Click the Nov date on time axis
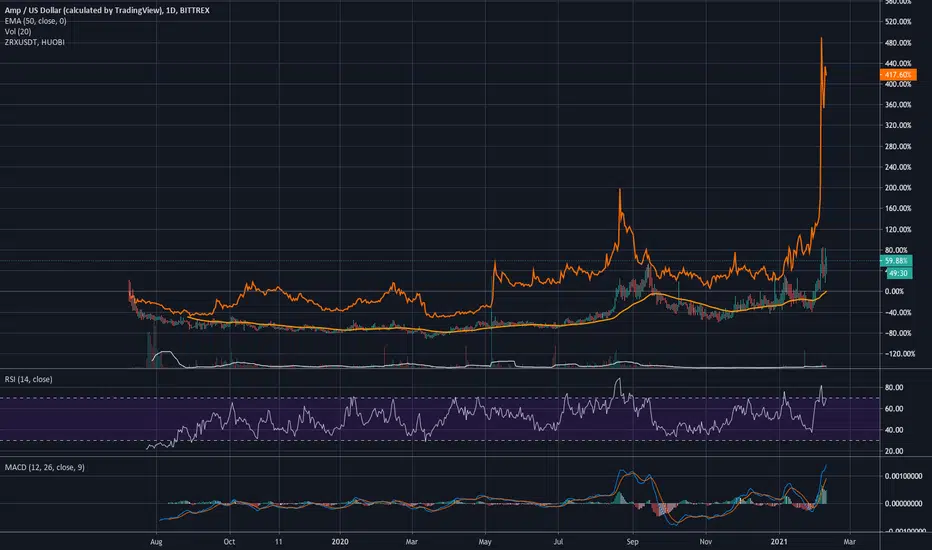Image resolution: width=932 pixels, height=550 pixels. pos(706,542)
